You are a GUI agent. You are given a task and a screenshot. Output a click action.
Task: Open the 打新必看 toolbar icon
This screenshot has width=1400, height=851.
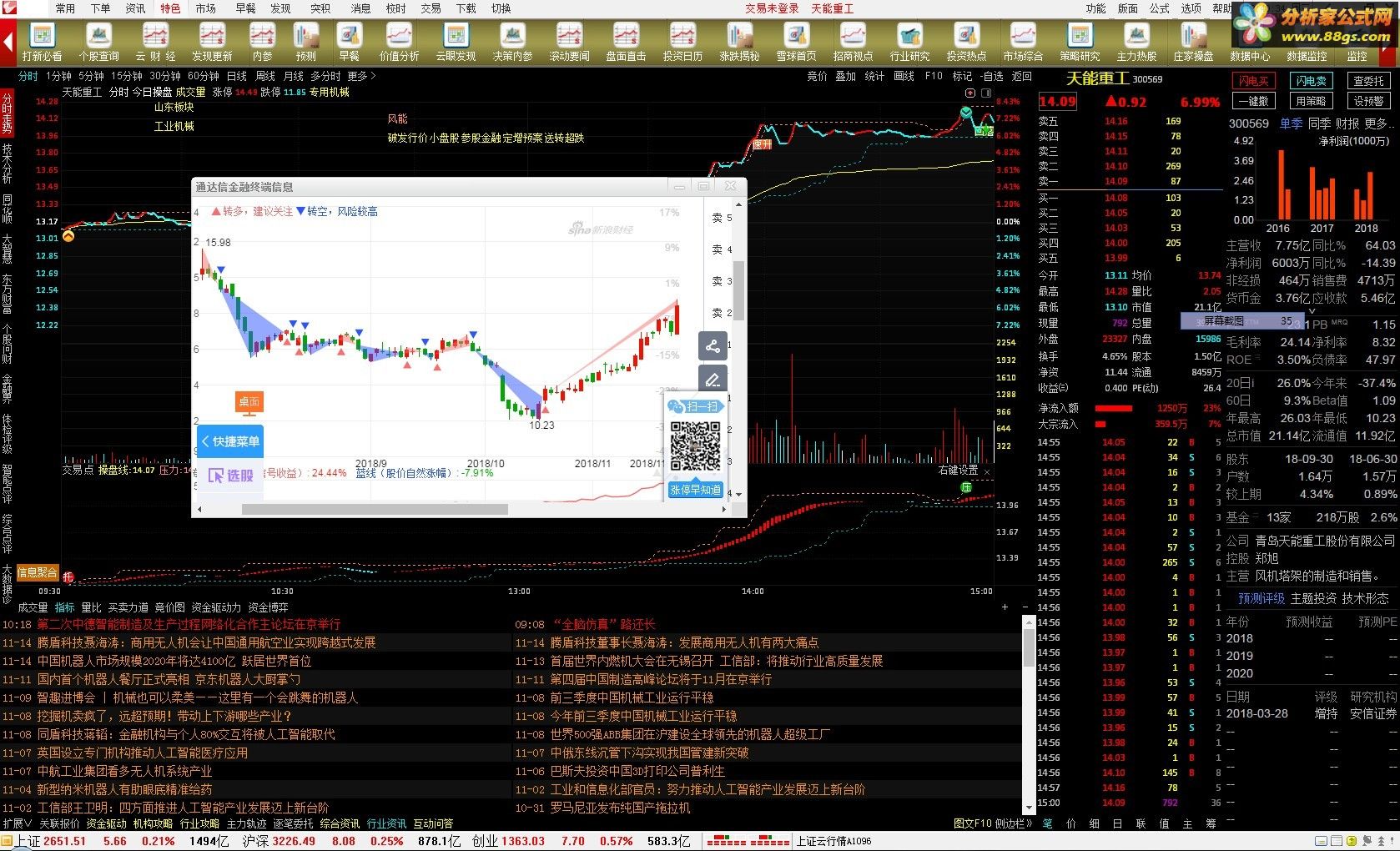tap(42, 42)
